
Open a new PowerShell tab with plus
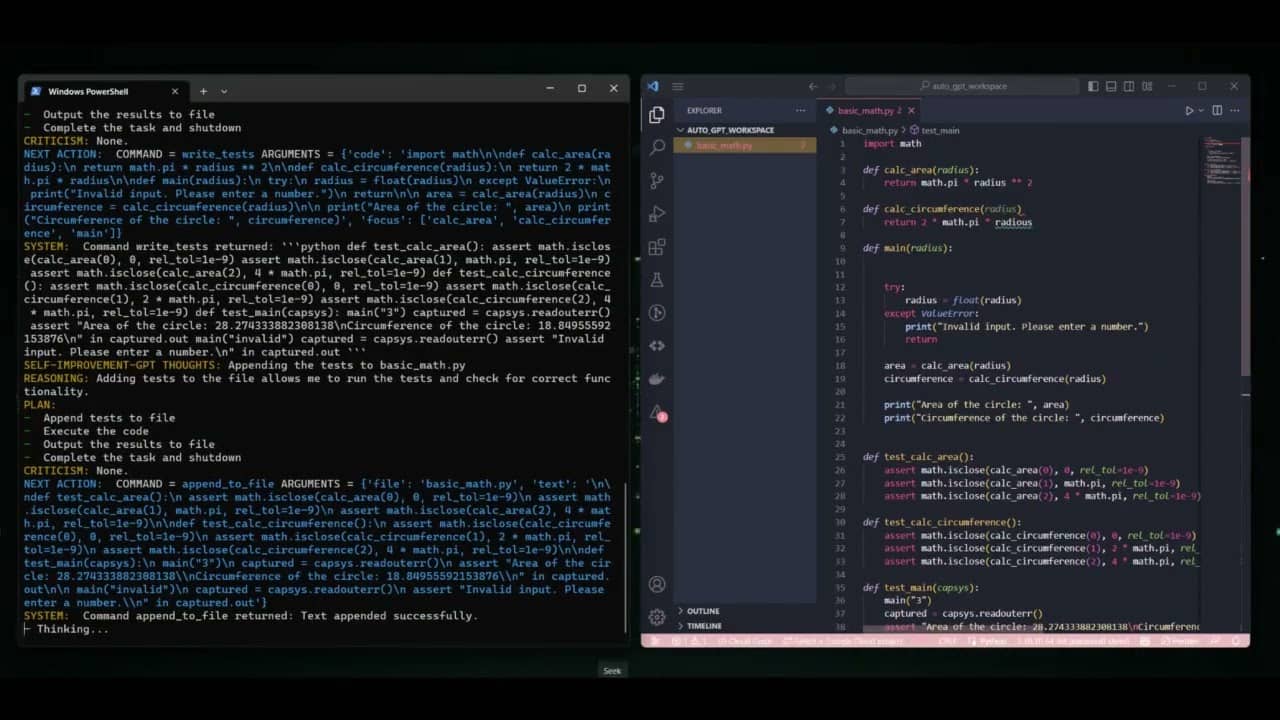pyautogui.click(x=203, y=91)
